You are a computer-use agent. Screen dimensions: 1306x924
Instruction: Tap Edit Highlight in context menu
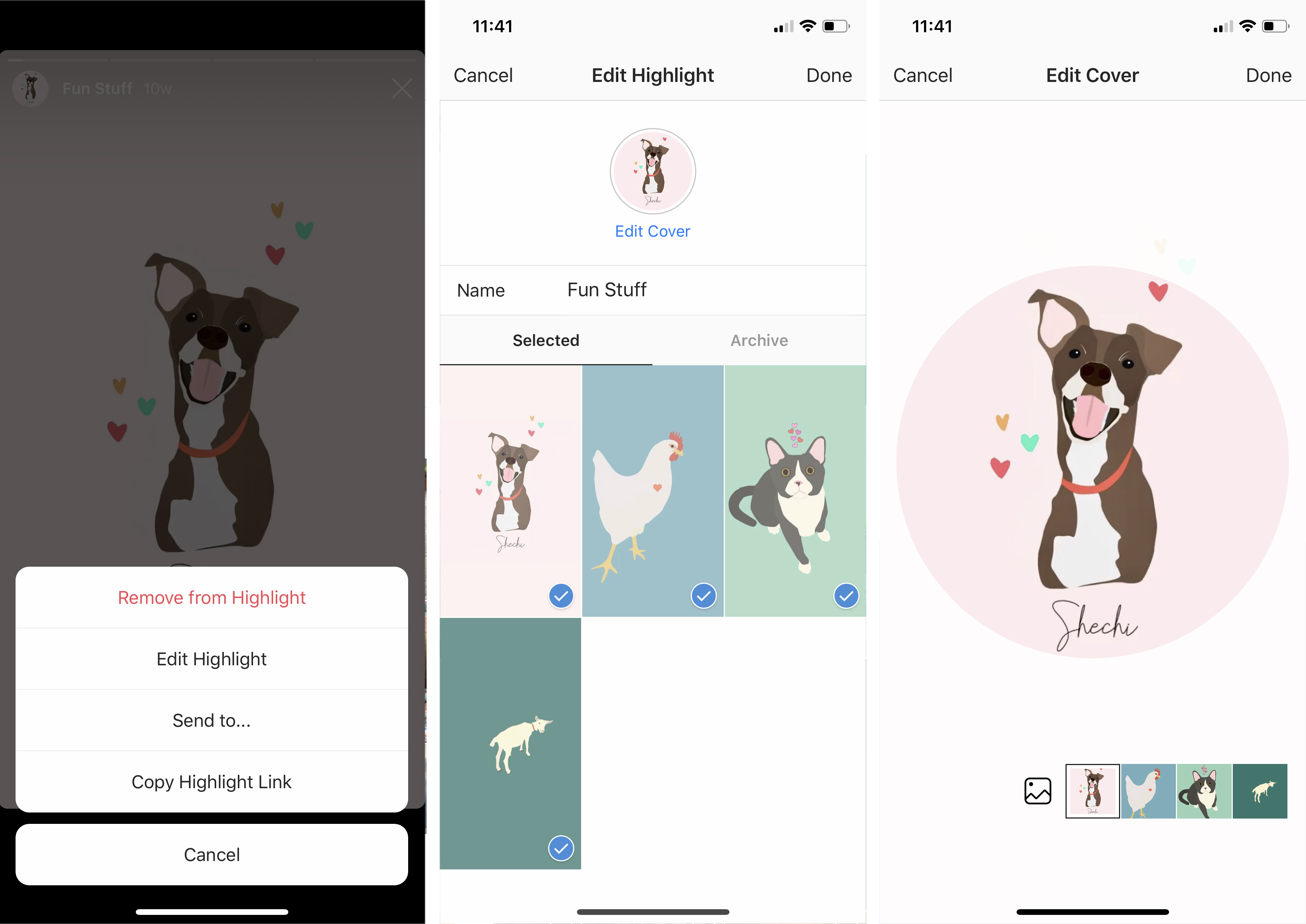[211, 658]
